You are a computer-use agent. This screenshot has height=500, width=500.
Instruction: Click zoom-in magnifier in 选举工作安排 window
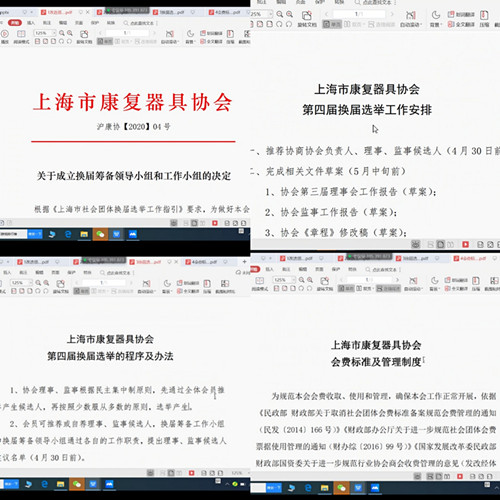click(289, 14)
